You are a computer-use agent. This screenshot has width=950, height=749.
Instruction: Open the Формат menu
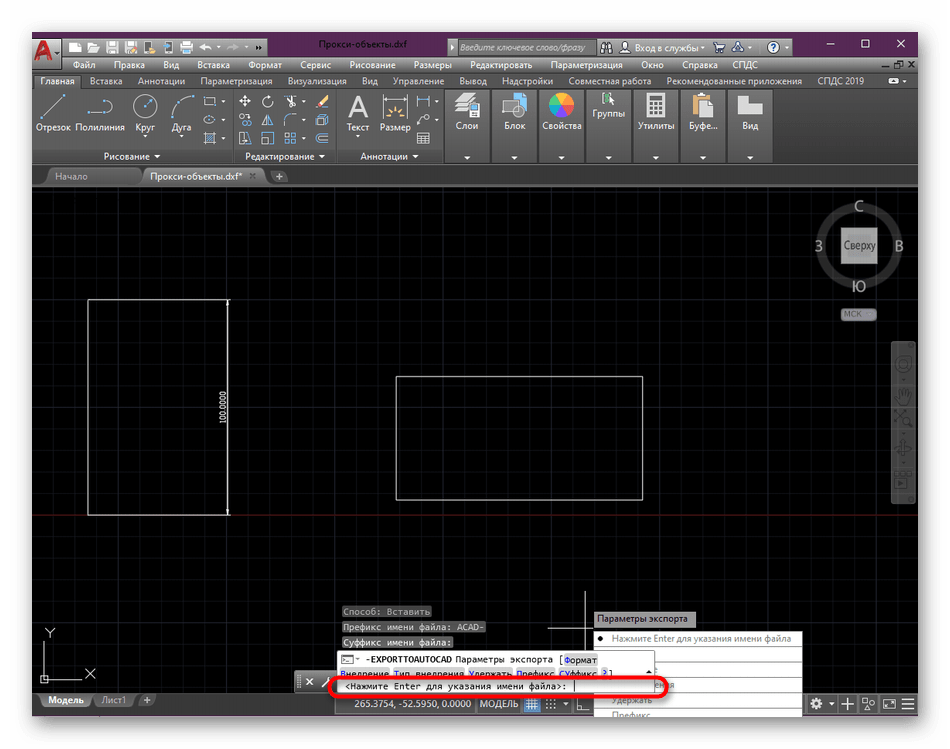pos(265,65)
